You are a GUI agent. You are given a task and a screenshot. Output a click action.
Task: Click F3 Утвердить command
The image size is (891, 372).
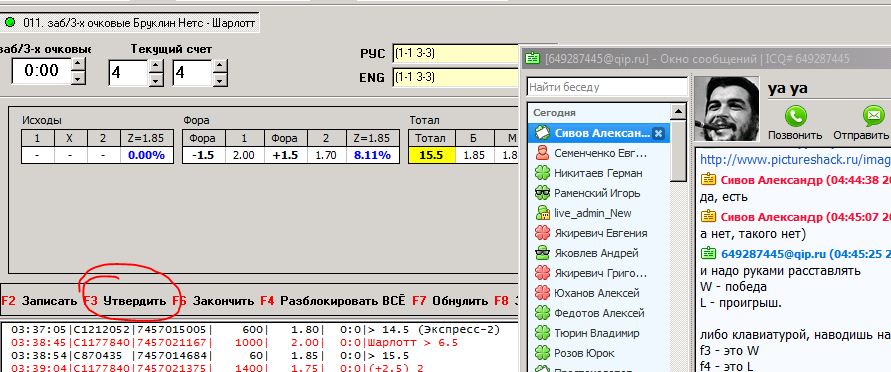[124, 301]
